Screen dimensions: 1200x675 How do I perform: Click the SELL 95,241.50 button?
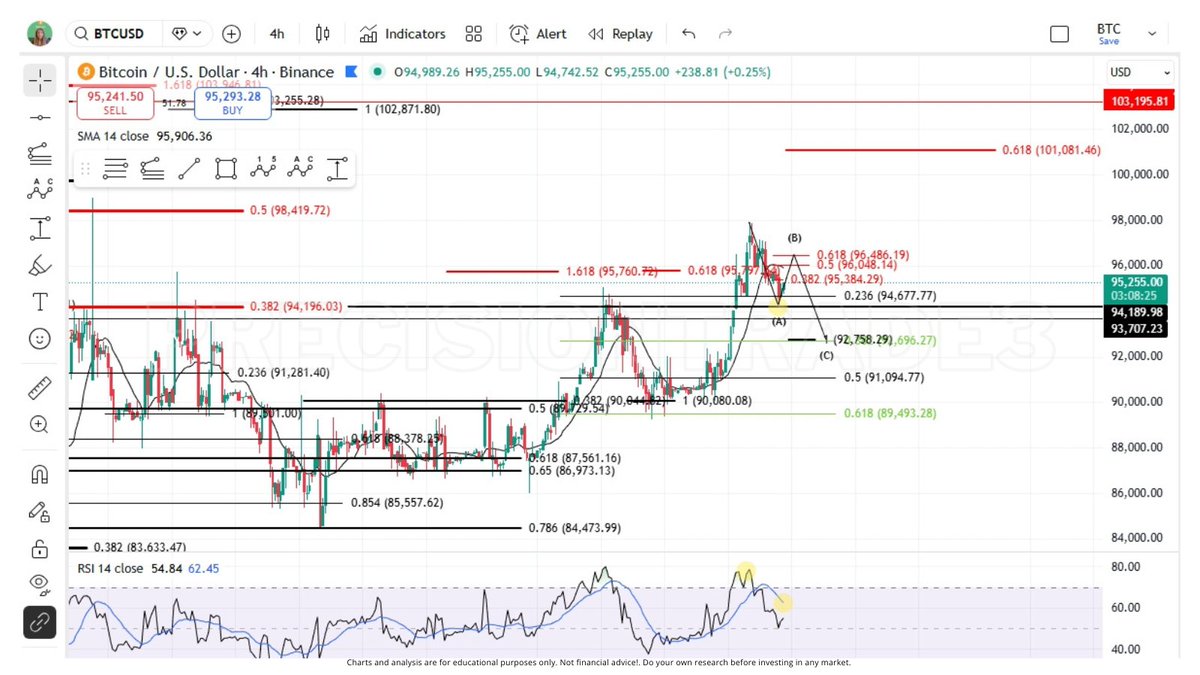tap(113, 101)
